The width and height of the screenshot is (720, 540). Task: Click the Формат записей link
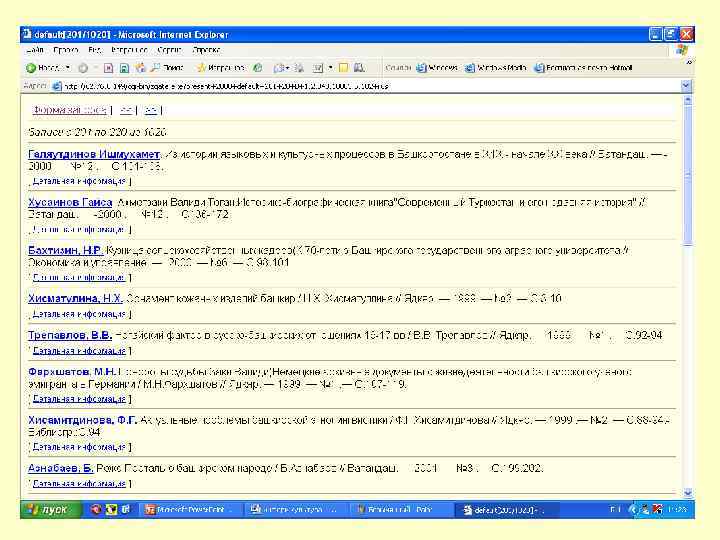tap(69, 110)
